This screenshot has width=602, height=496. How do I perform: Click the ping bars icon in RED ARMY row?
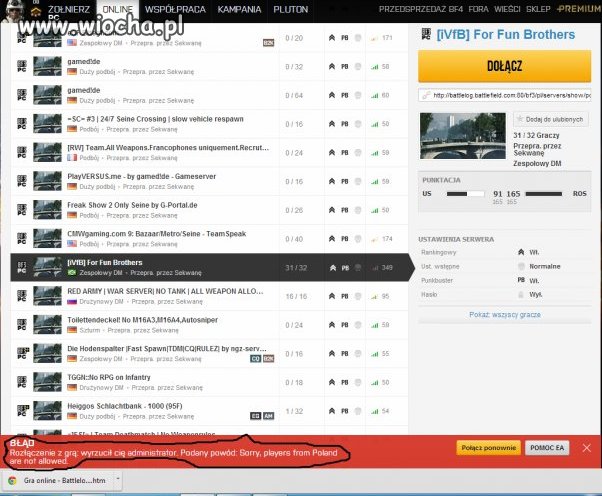(x=374, y=296)
